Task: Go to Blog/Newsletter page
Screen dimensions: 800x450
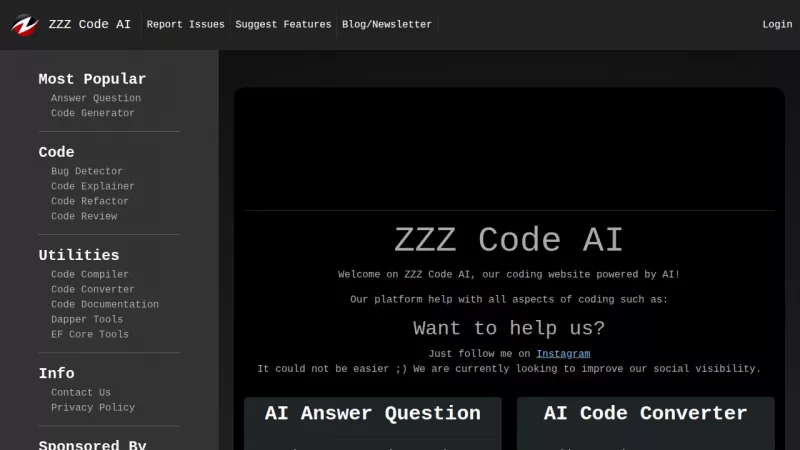Action: [x=387, y=24]
